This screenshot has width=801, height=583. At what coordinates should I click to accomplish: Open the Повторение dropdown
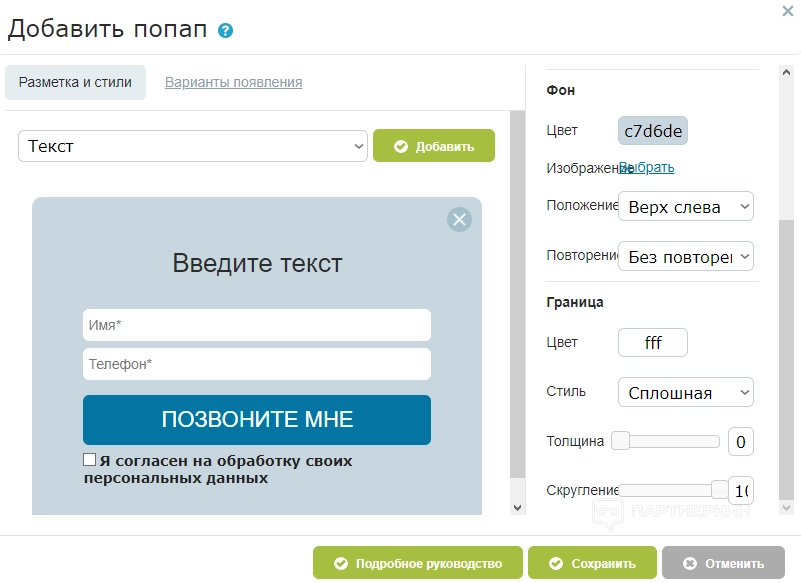click(x=685, y=257)
